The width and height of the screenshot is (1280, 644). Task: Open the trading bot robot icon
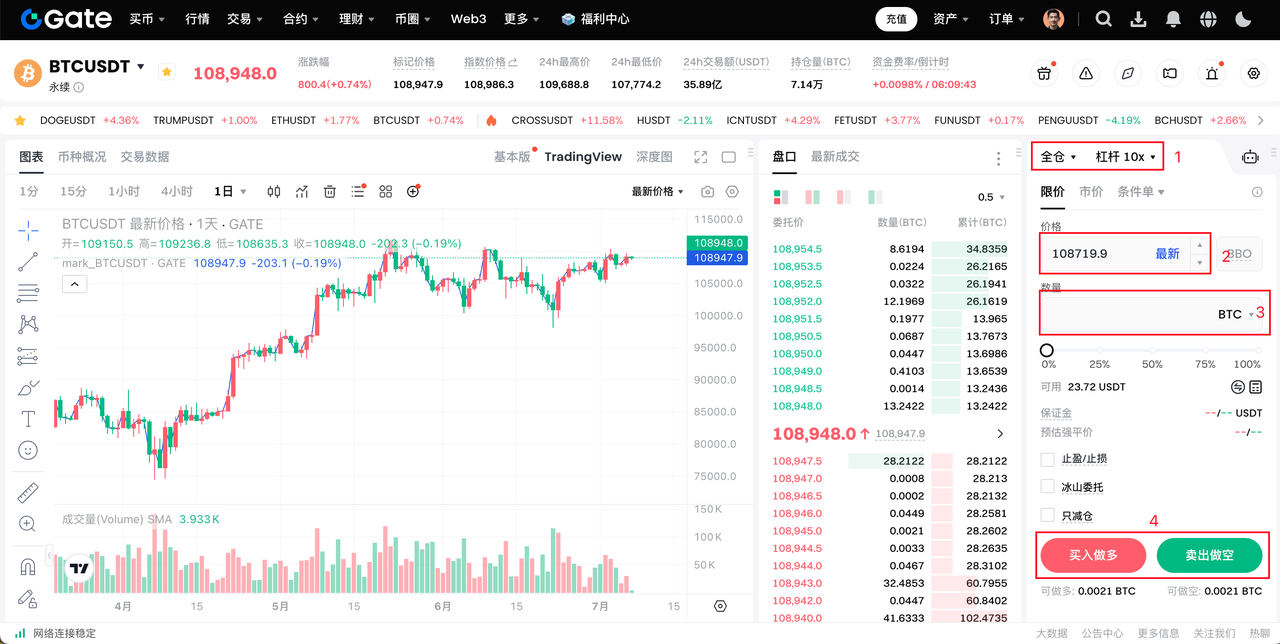(1249, 157)
